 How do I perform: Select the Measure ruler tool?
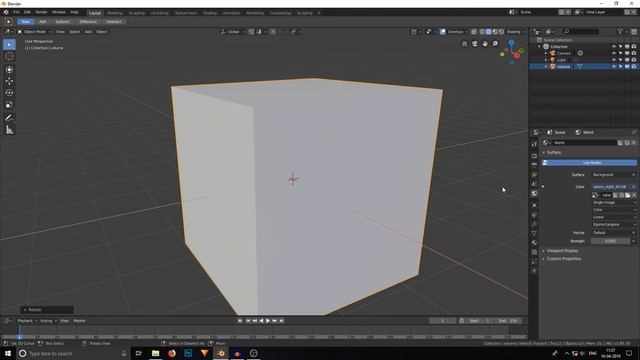(9, 130)
